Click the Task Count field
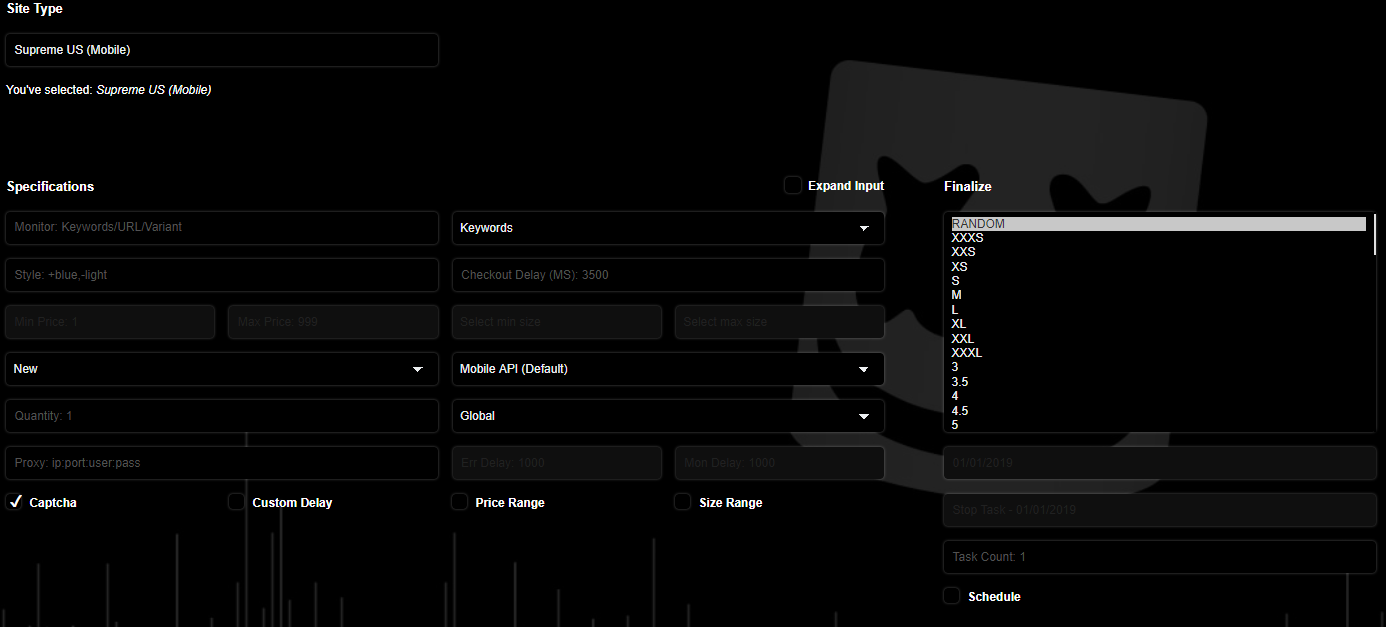Image resolution: width=1386 pixels, height=627 pixels. (1160, 557)
